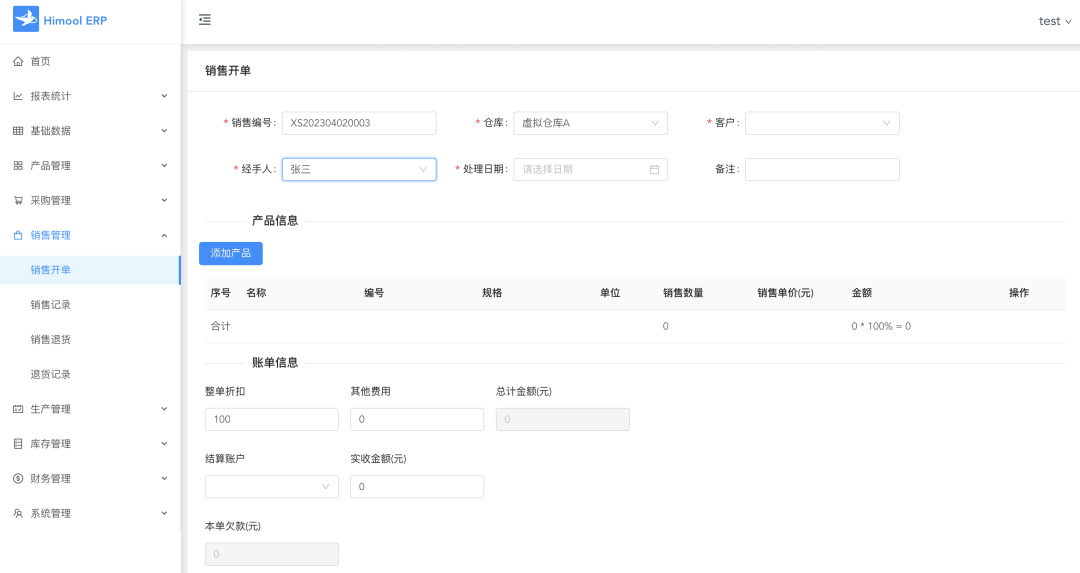Open the 仓库 warehouse dropdown
1080x573 pixels.
click(590, 123)
